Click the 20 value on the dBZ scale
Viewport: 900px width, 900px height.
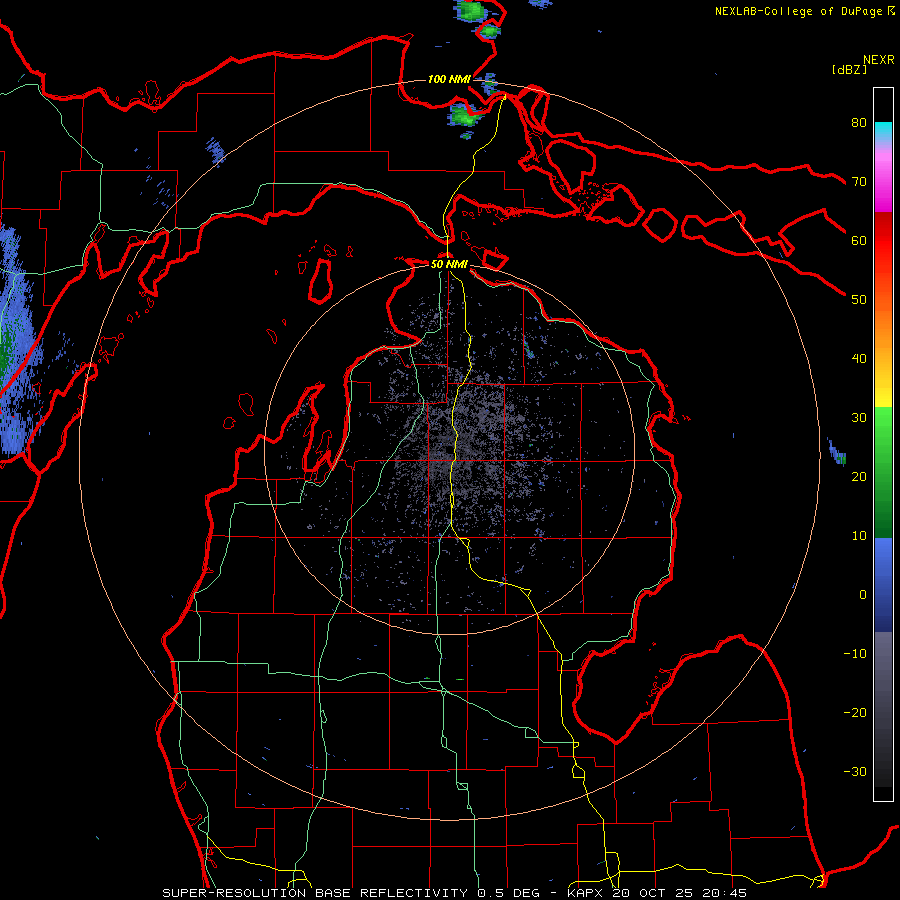coord(859,476)
